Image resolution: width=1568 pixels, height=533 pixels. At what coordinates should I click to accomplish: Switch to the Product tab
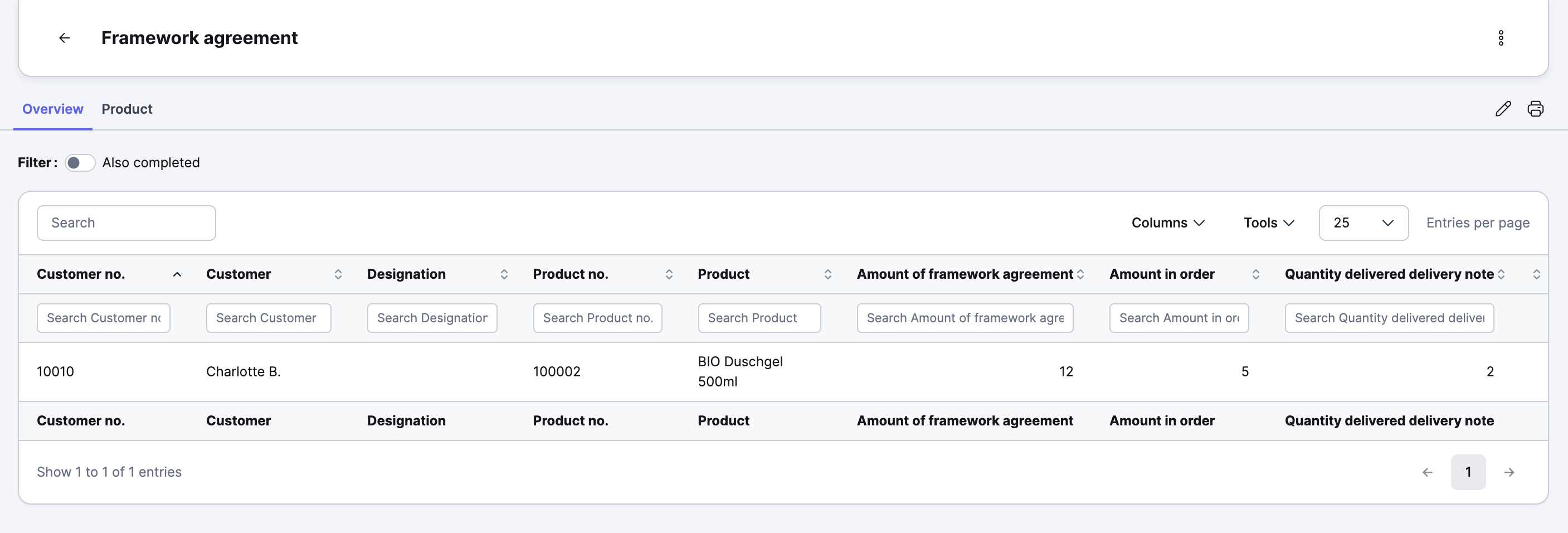pos(126,109)
